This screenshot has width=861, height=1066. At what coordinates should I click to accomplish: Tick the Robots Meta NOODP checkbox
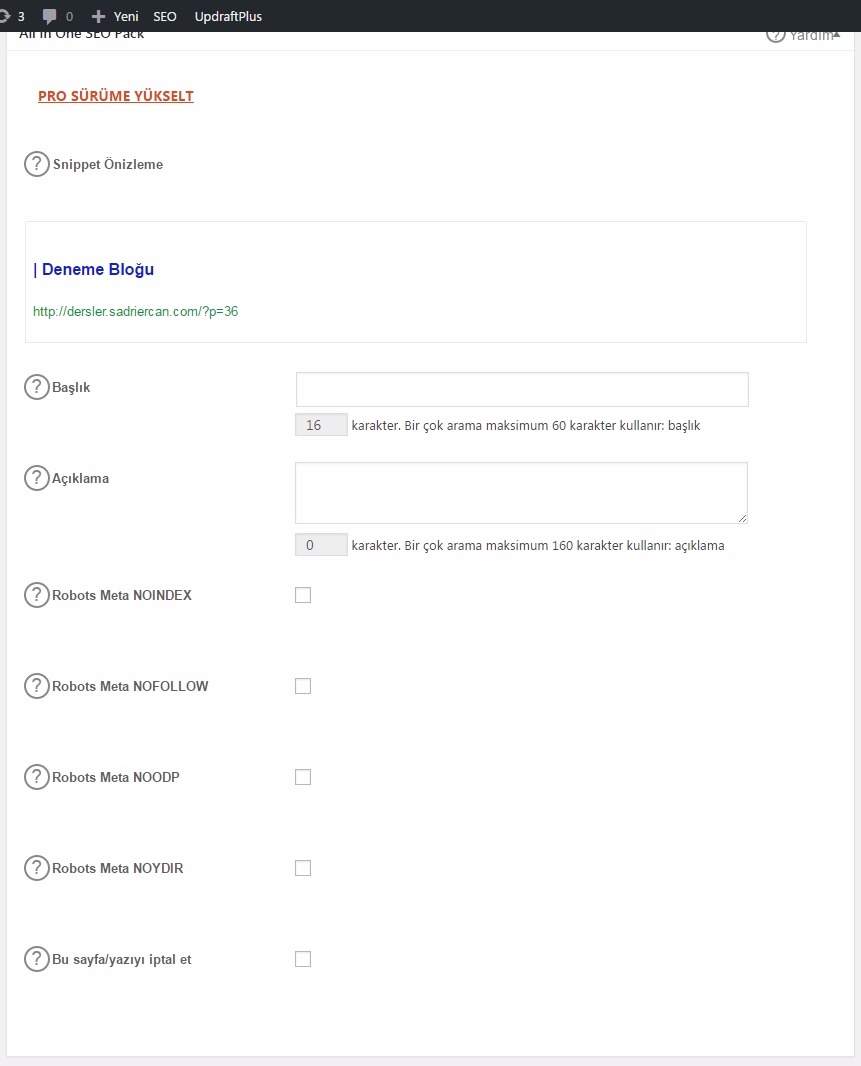[x=303, y=777]
